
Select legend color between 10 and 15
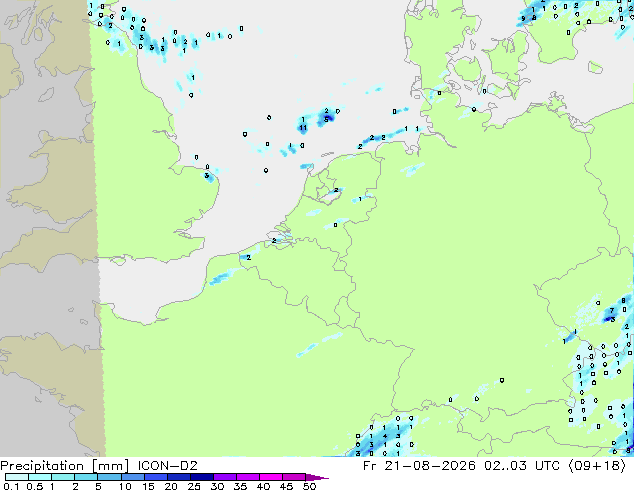(x=132, y=477)
